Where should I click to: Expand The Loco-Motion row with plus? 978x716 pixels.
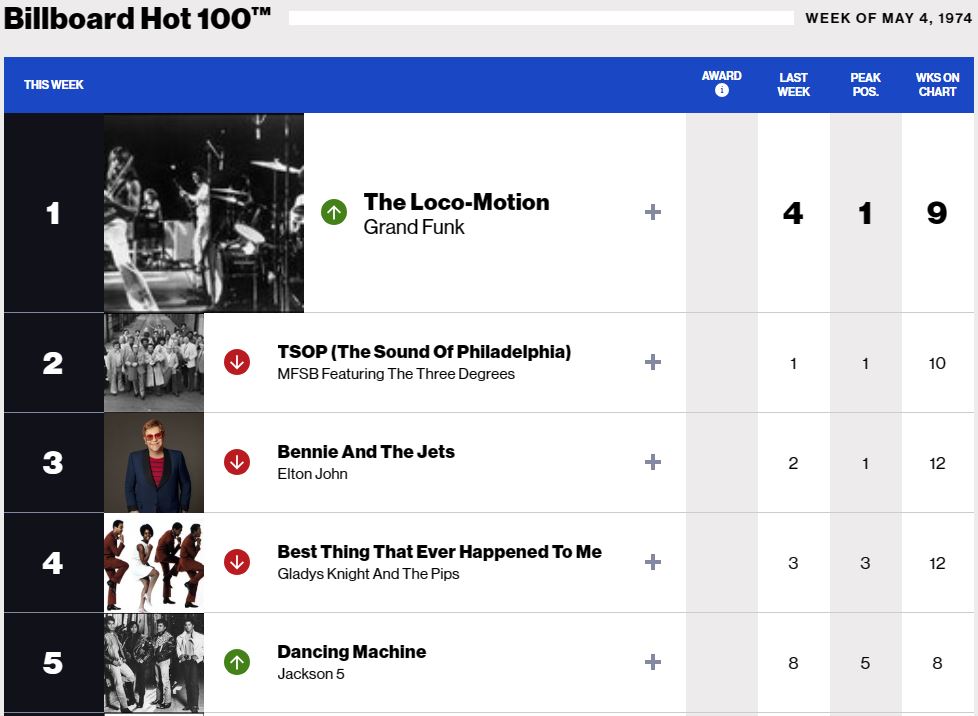coord(653,212)
